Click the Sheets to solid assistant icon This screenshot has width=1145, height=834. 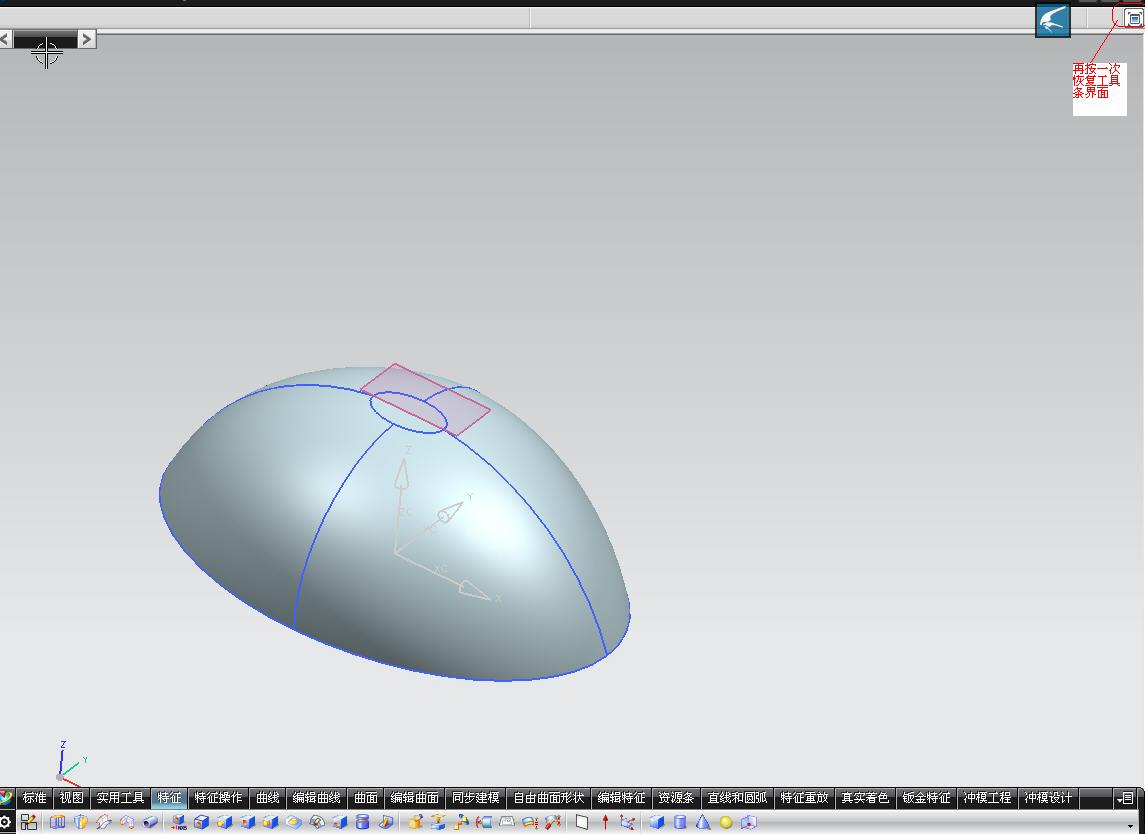pos(507,822)
